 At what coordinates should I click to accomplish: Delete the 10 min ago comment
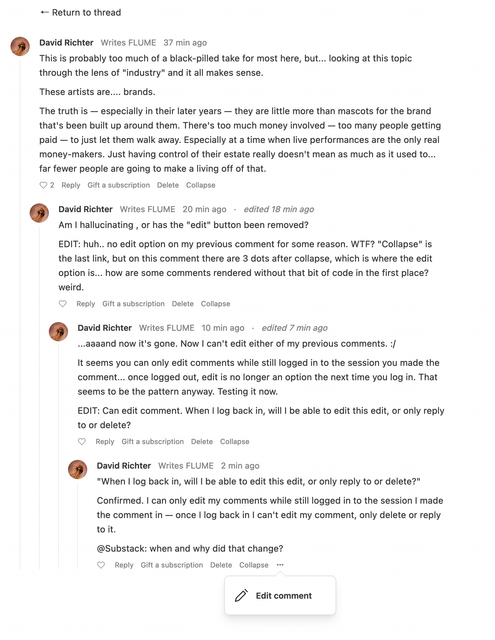tap(202, 442)
